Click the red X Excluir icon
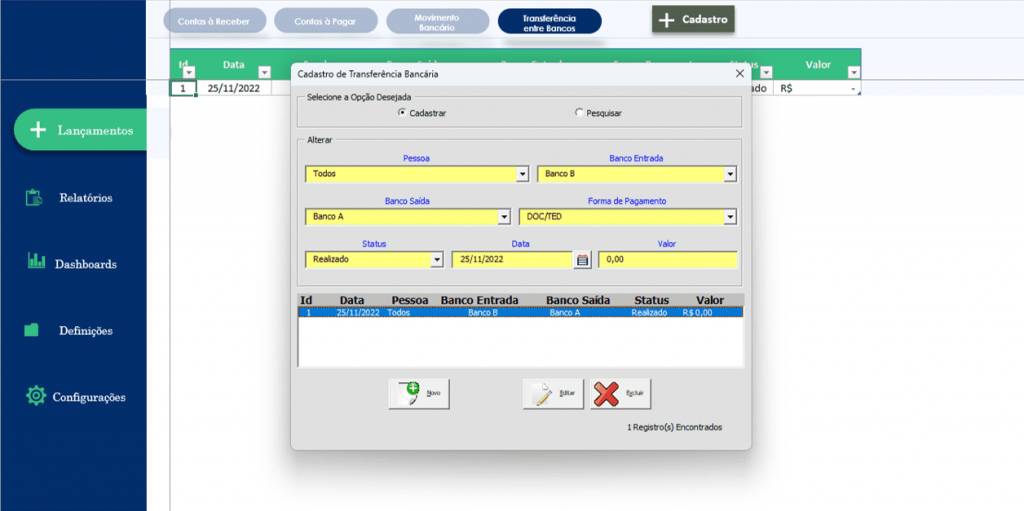1024x511 pixels. [x=606, y=394]
